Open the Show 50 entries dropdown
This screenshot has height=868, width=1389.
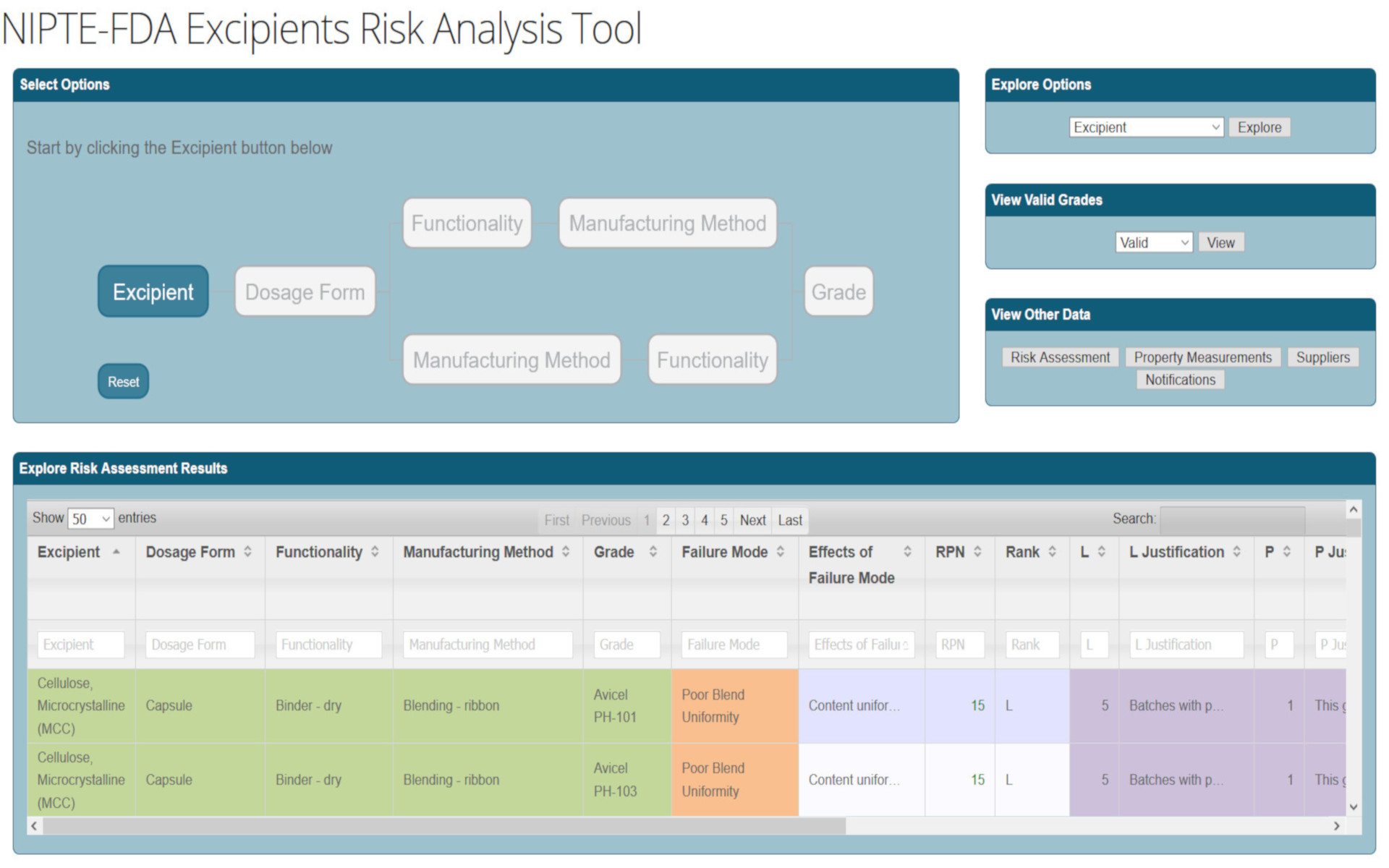coord(90,519)
